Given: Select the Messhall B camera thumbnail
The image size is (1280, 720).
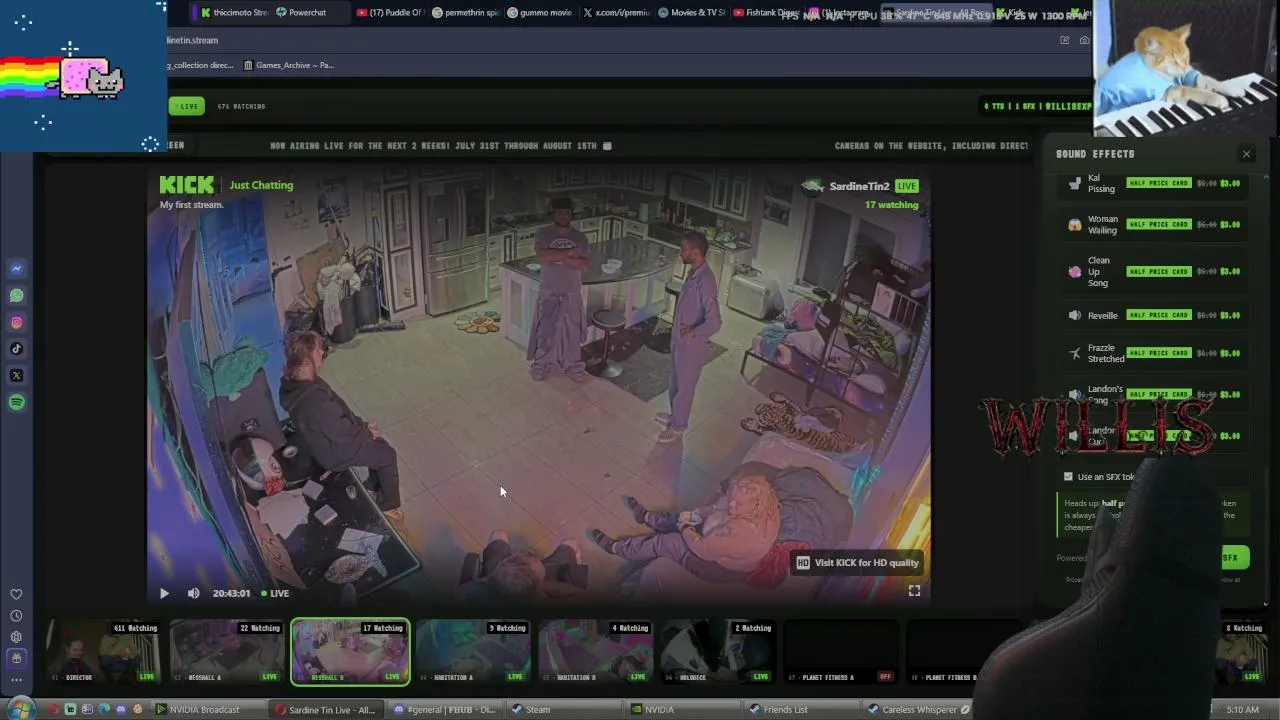Looking at the screenshot, I should tap(350, 652).
